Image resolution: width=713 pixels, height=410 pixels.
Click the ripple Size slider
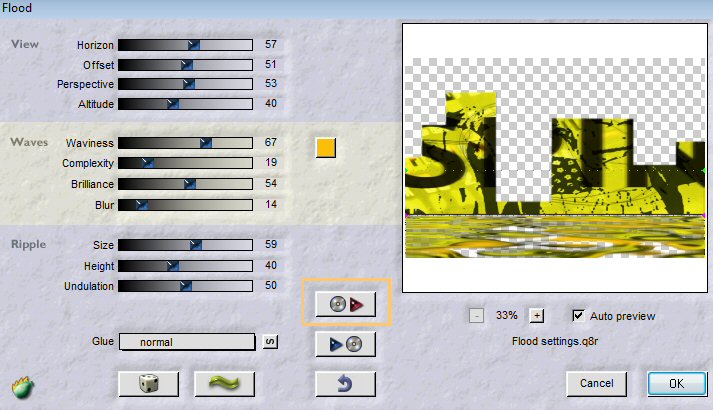(185, 245)
